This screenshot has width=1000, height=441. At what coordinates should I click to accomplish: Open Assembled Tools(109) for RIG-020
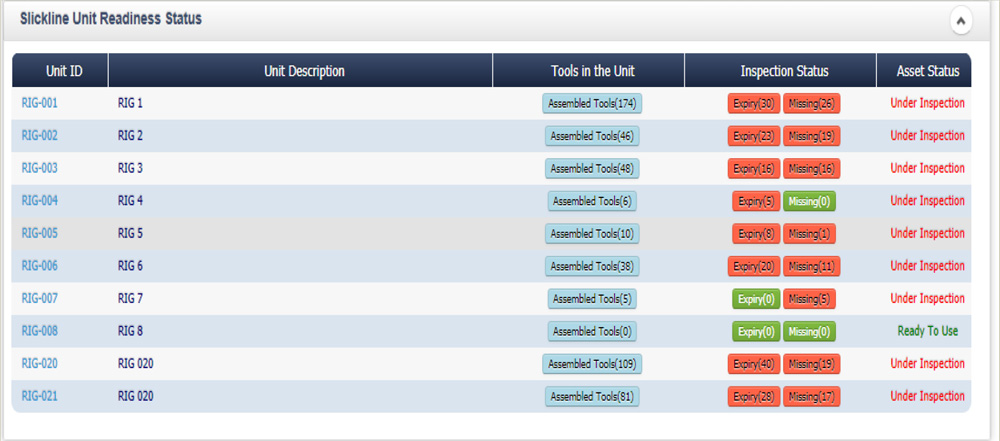[592, 364]
